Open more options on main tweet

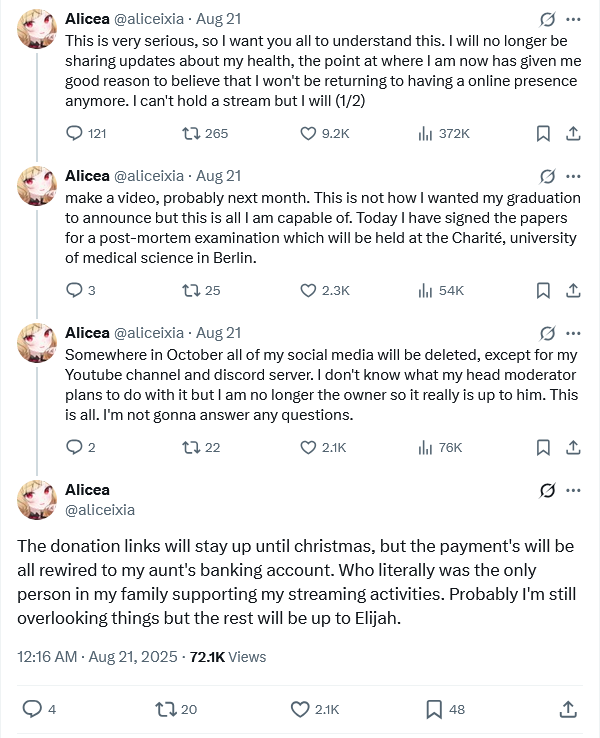point(574,490)
